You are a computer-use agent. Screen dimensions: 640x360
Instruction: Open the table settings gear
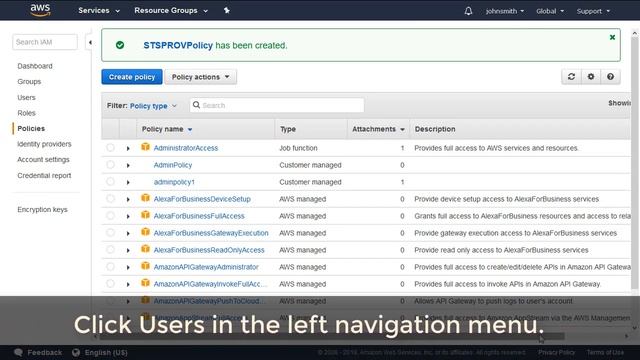pyautogui.click(x=591, y=77)
